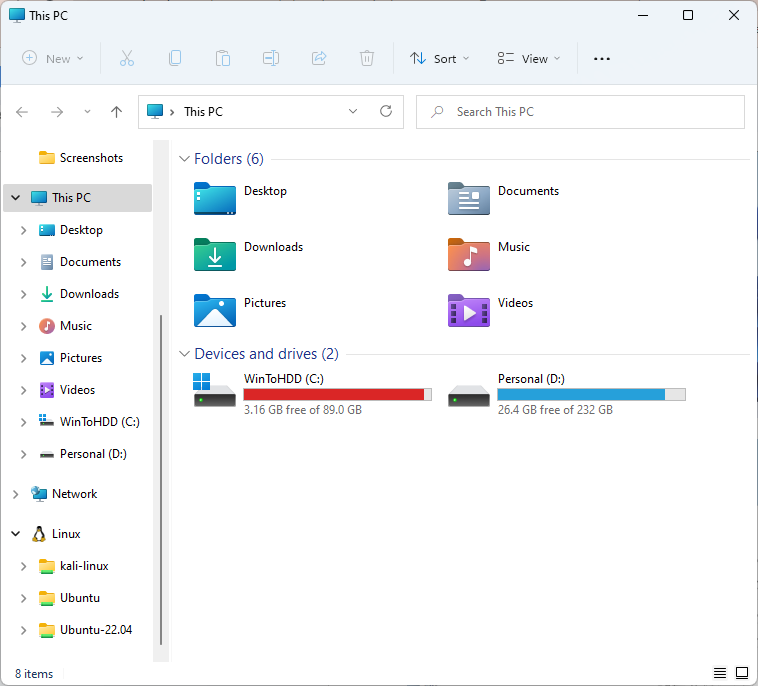Click the Linux penguin icon in sidebar

[x=39, y=534]
